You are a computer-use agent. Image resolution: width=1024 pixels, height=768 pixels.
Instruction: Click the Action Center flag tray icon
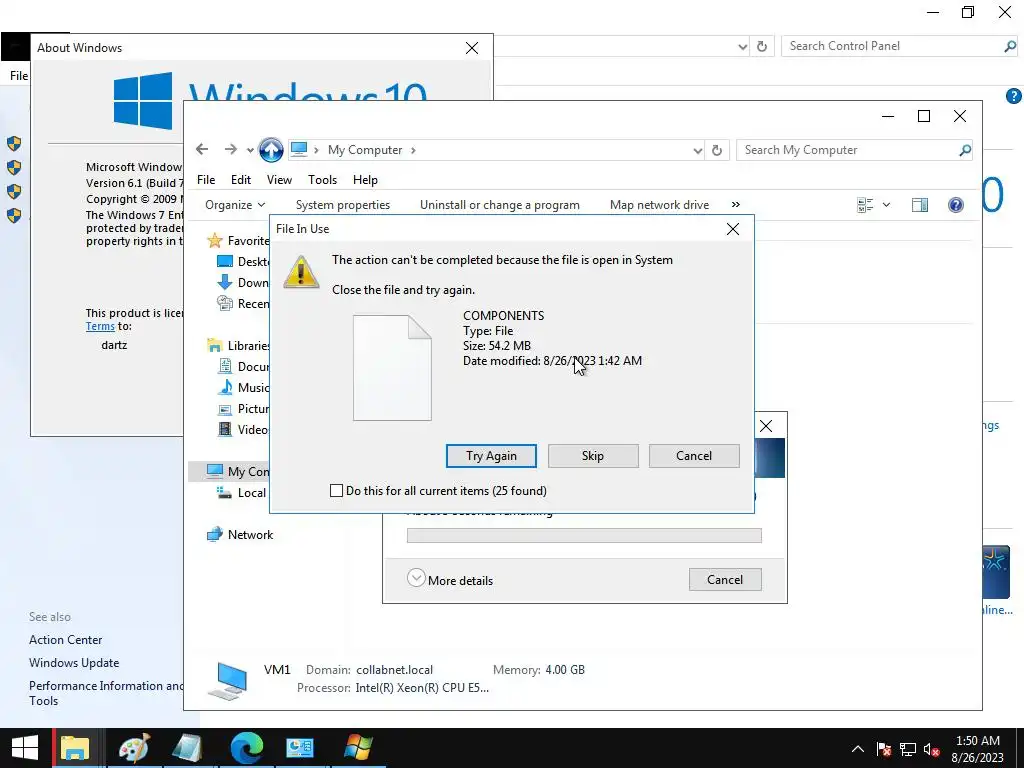[x=884, y=749]
